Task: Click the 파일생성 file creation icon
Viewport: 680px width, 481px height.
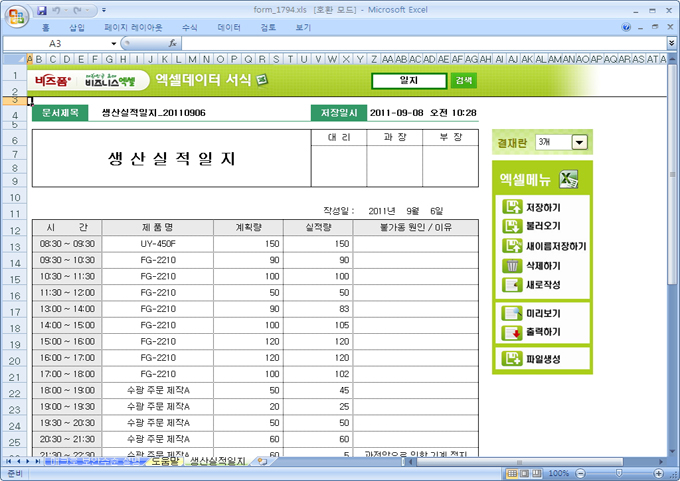Action: click(x=512, y=359)
